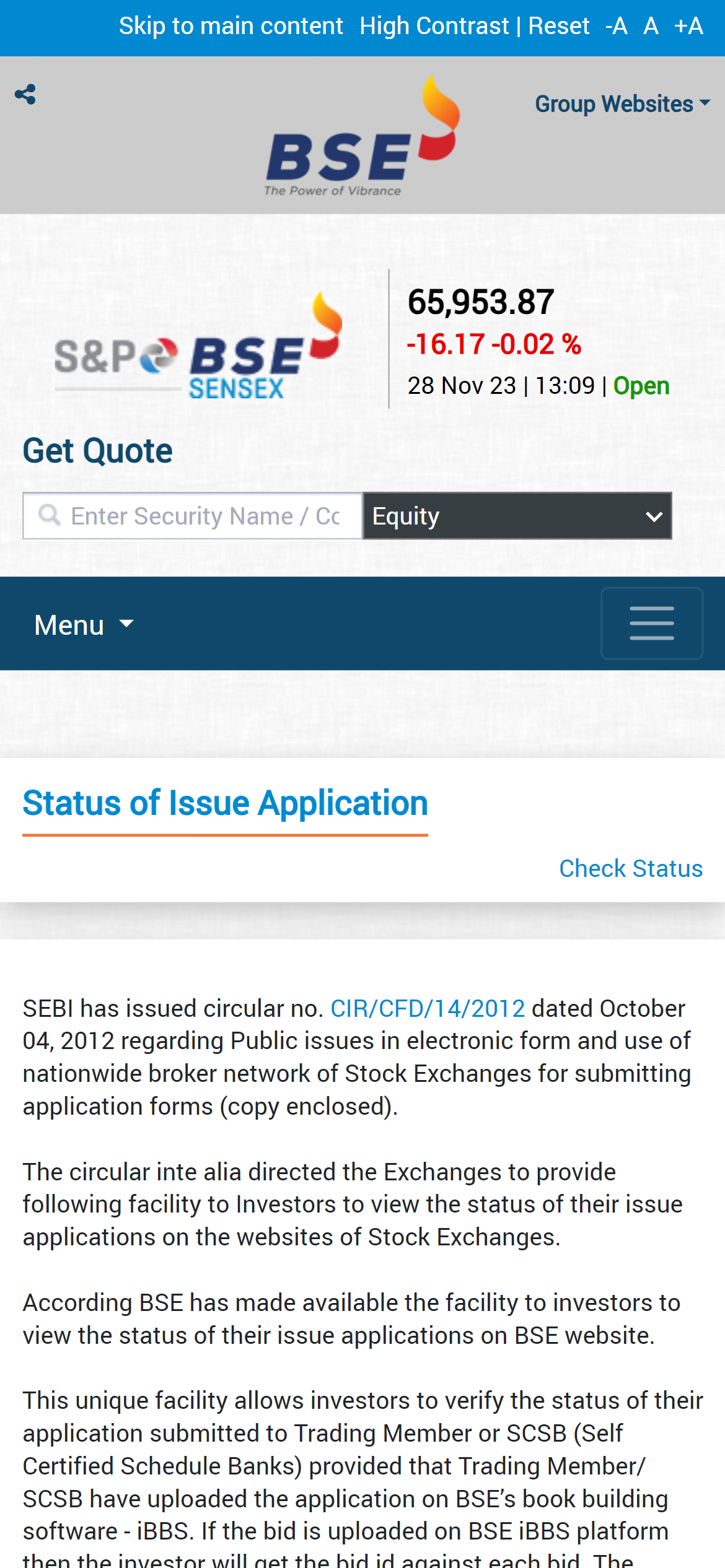Click the search magnifier in Get Quote
The height and width of the screenshot is (1568, 725).
(48, 515)
